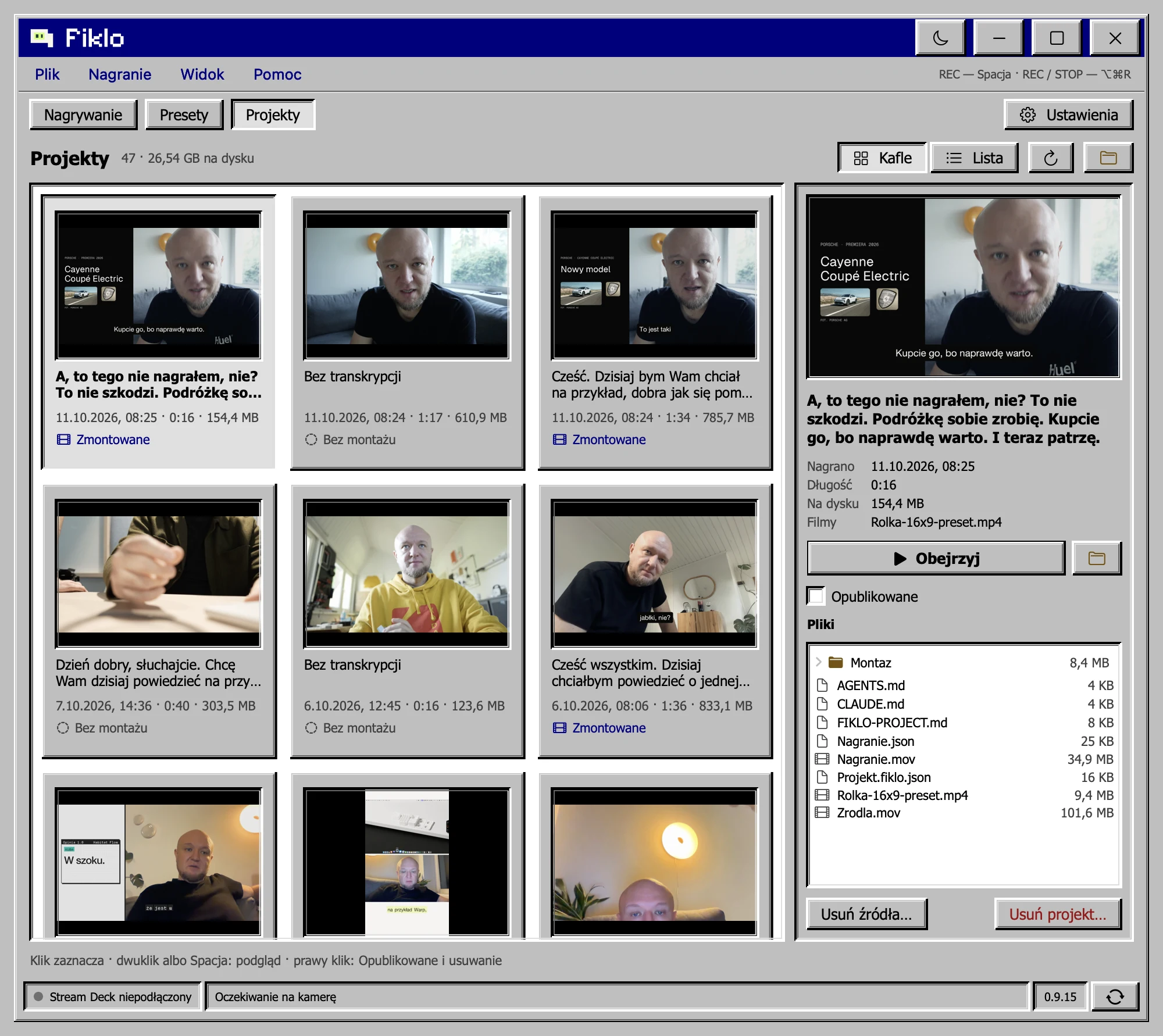
Task: Click the Usuń źródła... button
Action: 866,914
